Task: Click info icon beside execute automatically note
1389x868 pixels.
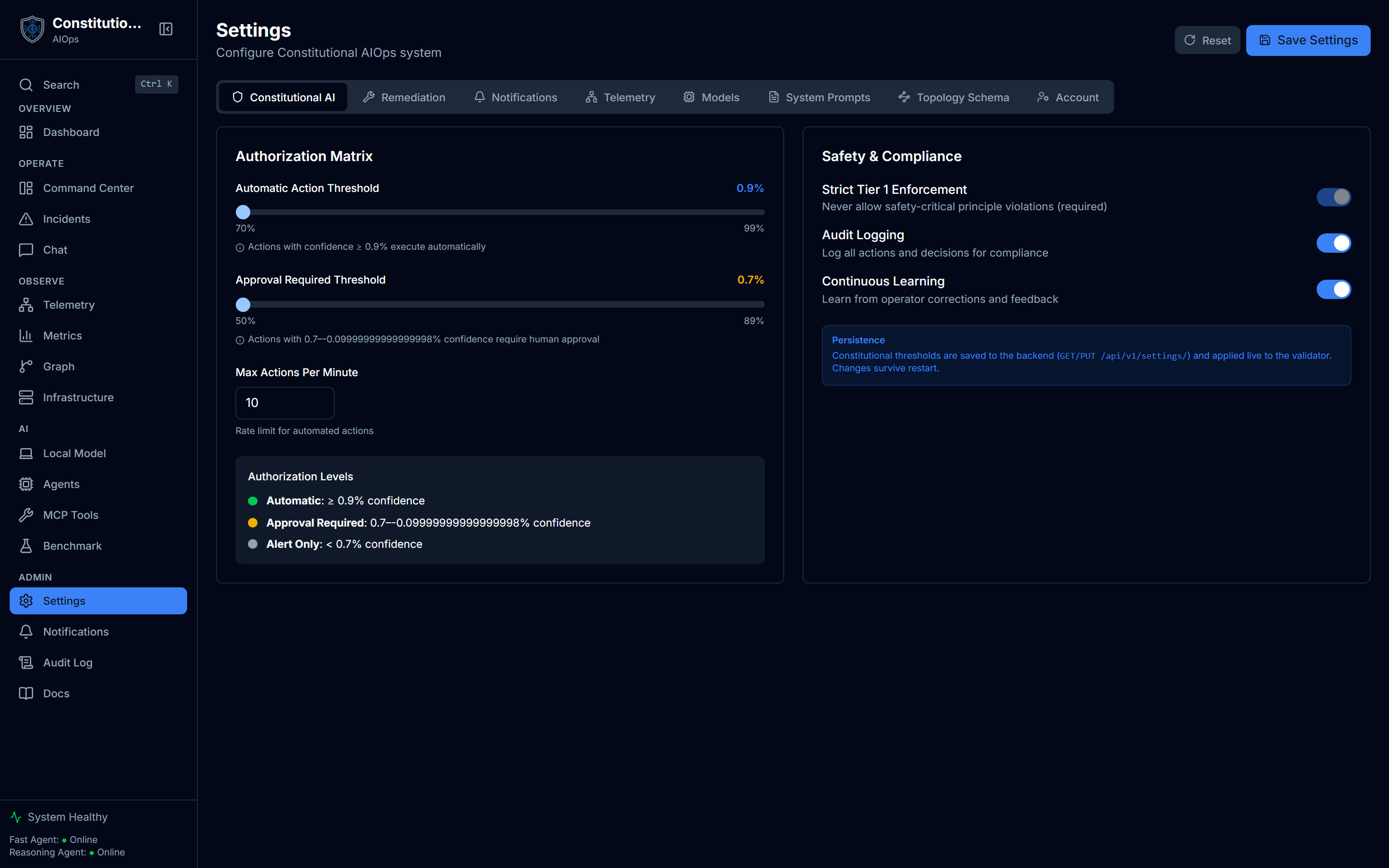Action: (x=240, y=247)
